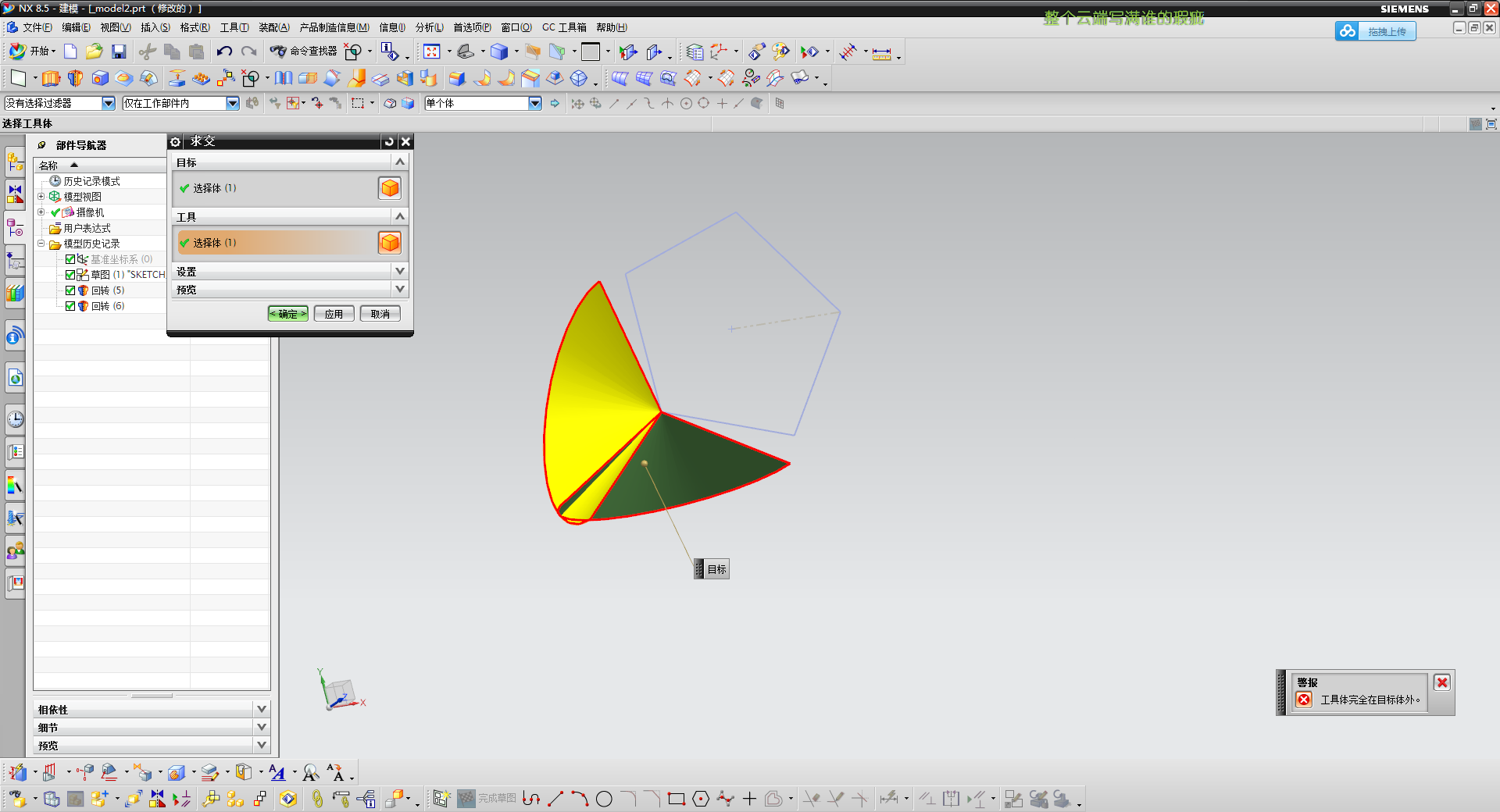The width and height of the screenshot is (1500, 812).
Task: Click the Note text 'A' annotation icon
Action: tap(277, 773)
